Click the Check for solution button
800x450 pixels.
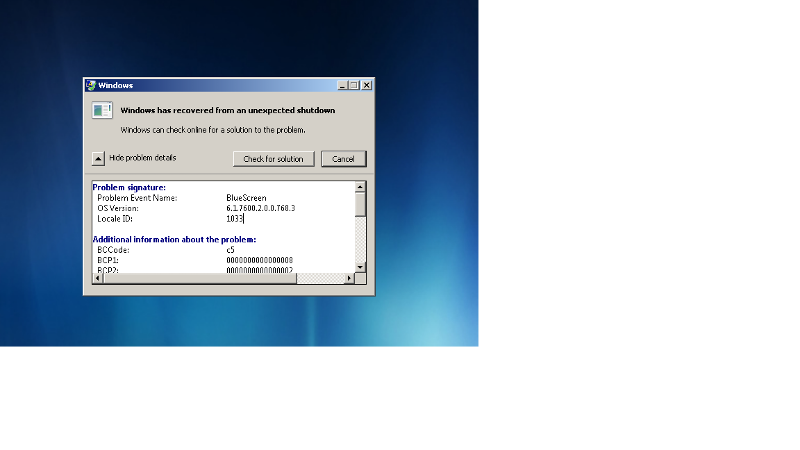273,159
